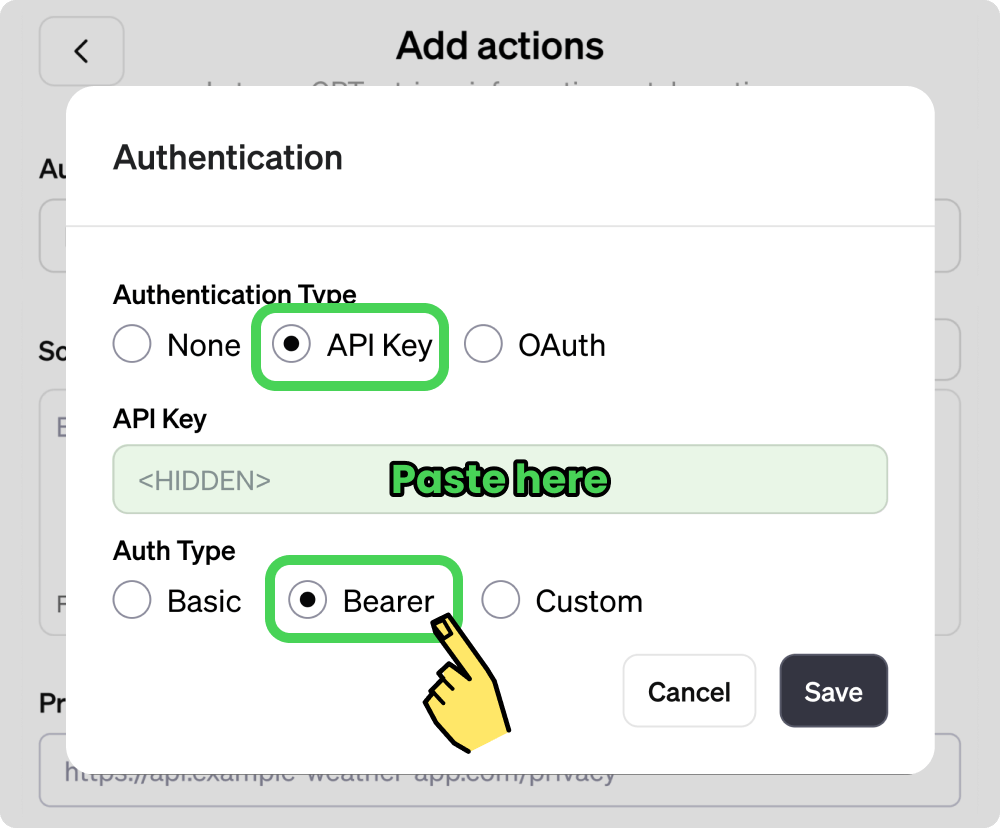The width and height of the screenshot is (1000, 828).
Task: Click the Add actions page title
Action: pos(500,46)
